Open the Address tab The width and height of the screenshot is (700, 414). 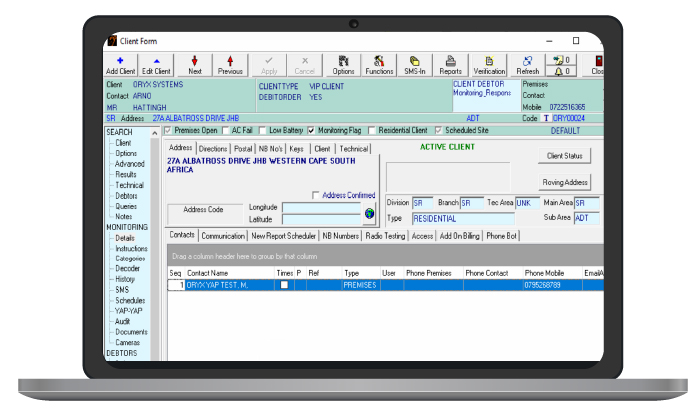pos(180,148)
